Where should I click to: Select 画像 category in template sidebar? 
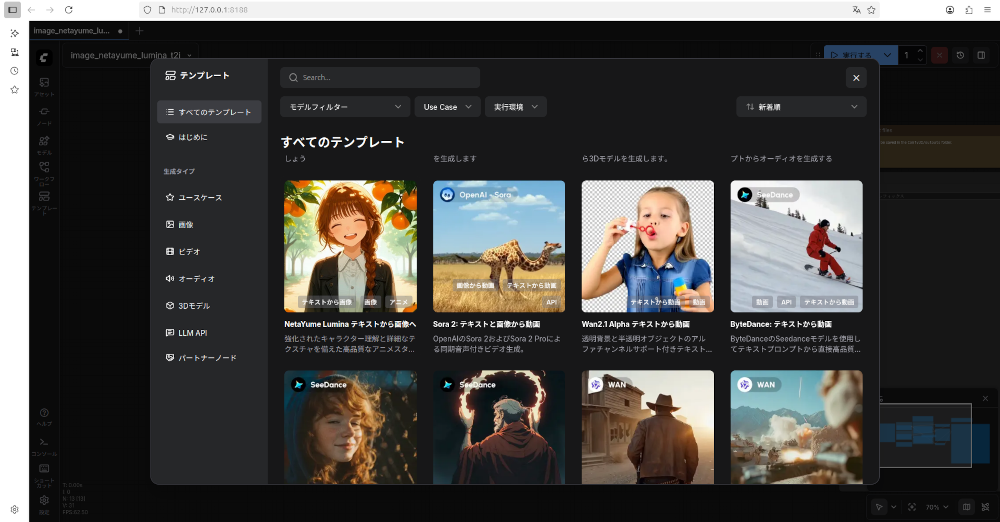point(209,224)
